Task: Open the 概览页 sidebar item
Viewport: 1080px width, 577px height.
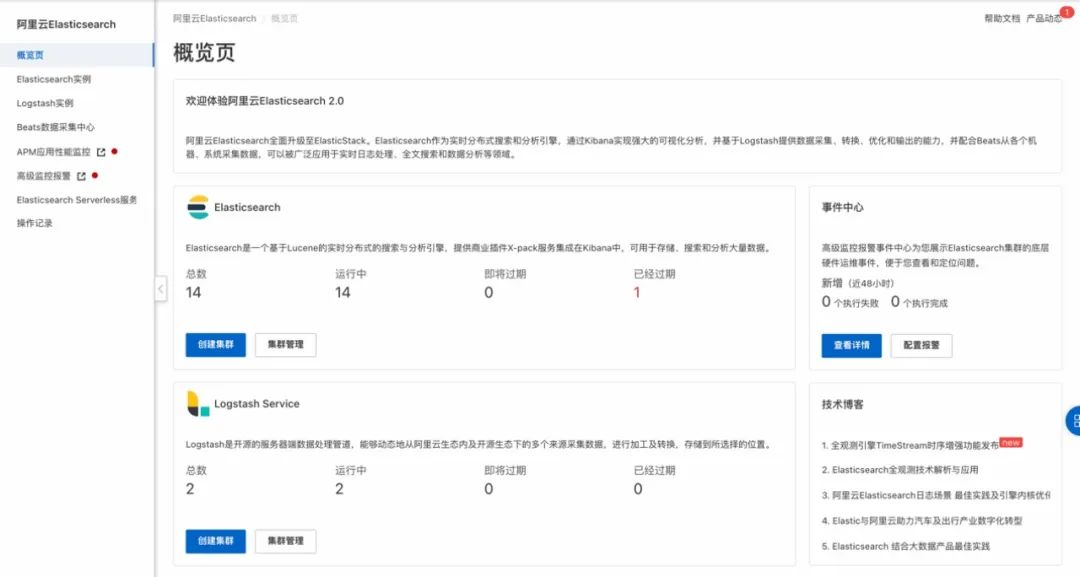Action: point(76,55)
